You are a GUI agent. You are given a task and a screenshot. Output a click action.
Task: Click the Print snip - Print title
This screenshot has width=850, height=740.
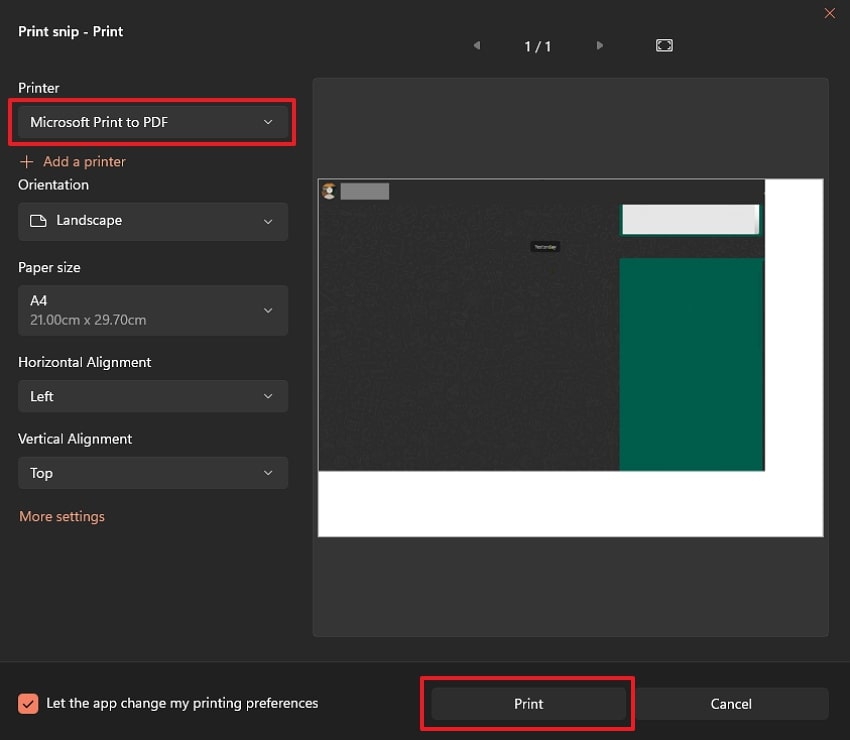[71, 31]
